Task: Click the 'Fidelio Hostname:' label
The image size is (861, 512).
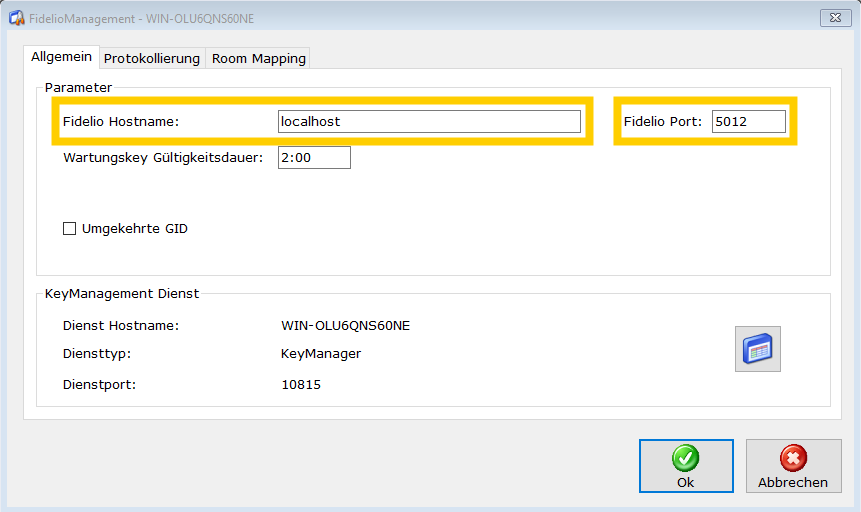Action: (120, 122)
